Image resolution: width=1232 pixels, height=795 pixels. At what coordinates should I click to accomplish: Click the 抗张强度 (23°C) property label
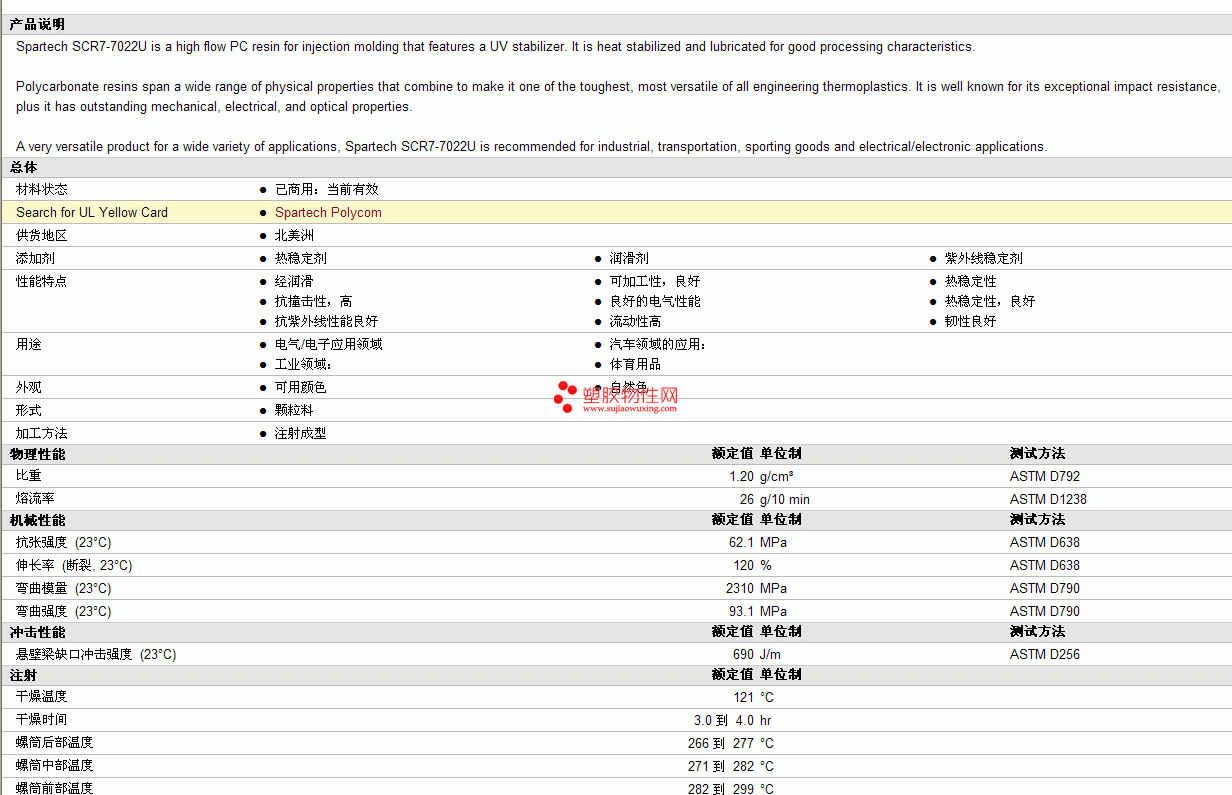pos(63,542)
